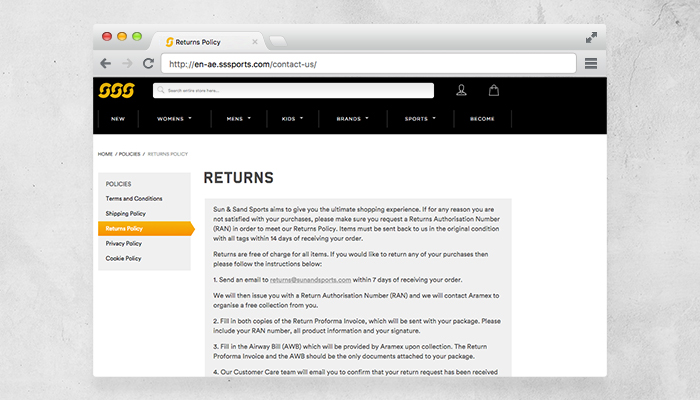700x400 pixels.
Task: Expand the Sports dropdown menu
Action: 420,118
